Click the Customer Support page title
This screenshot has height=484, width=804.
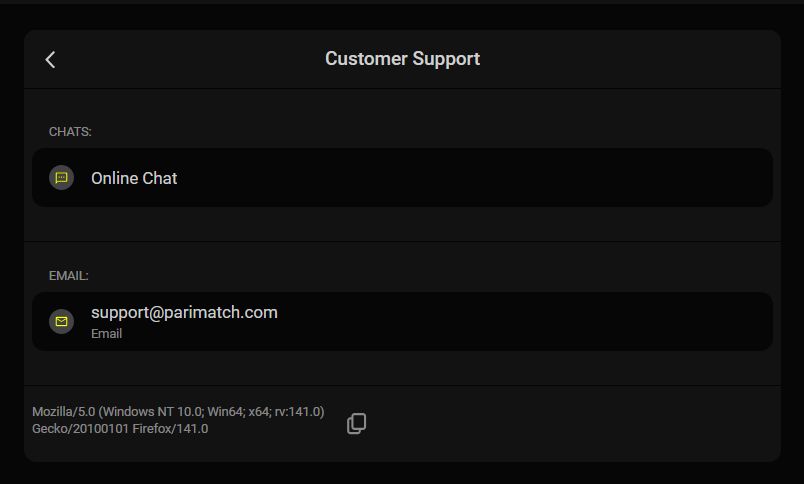click(403, 59)
